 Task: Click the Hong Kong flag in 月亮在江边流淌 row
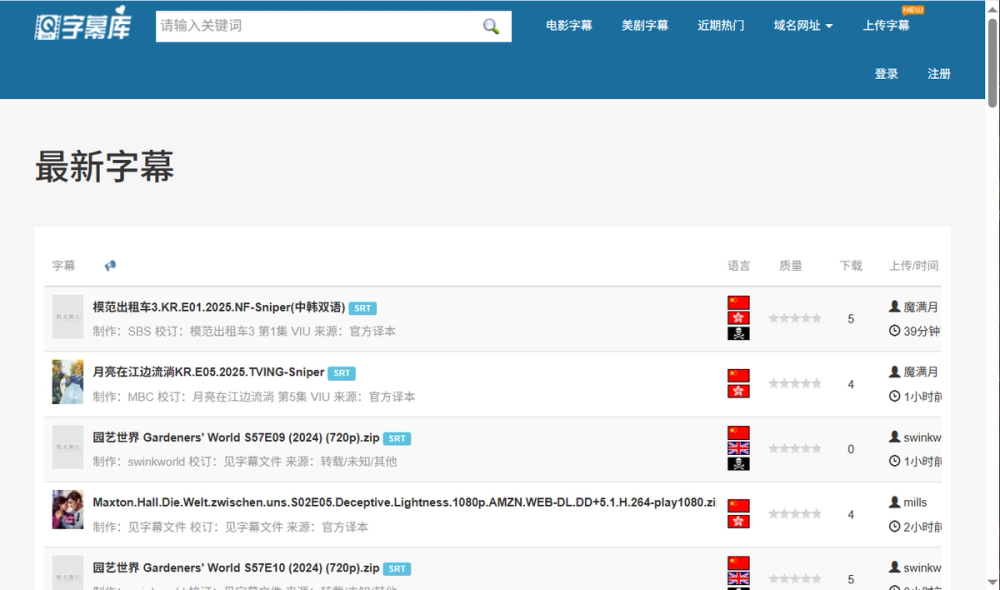(x=739, y=391)
